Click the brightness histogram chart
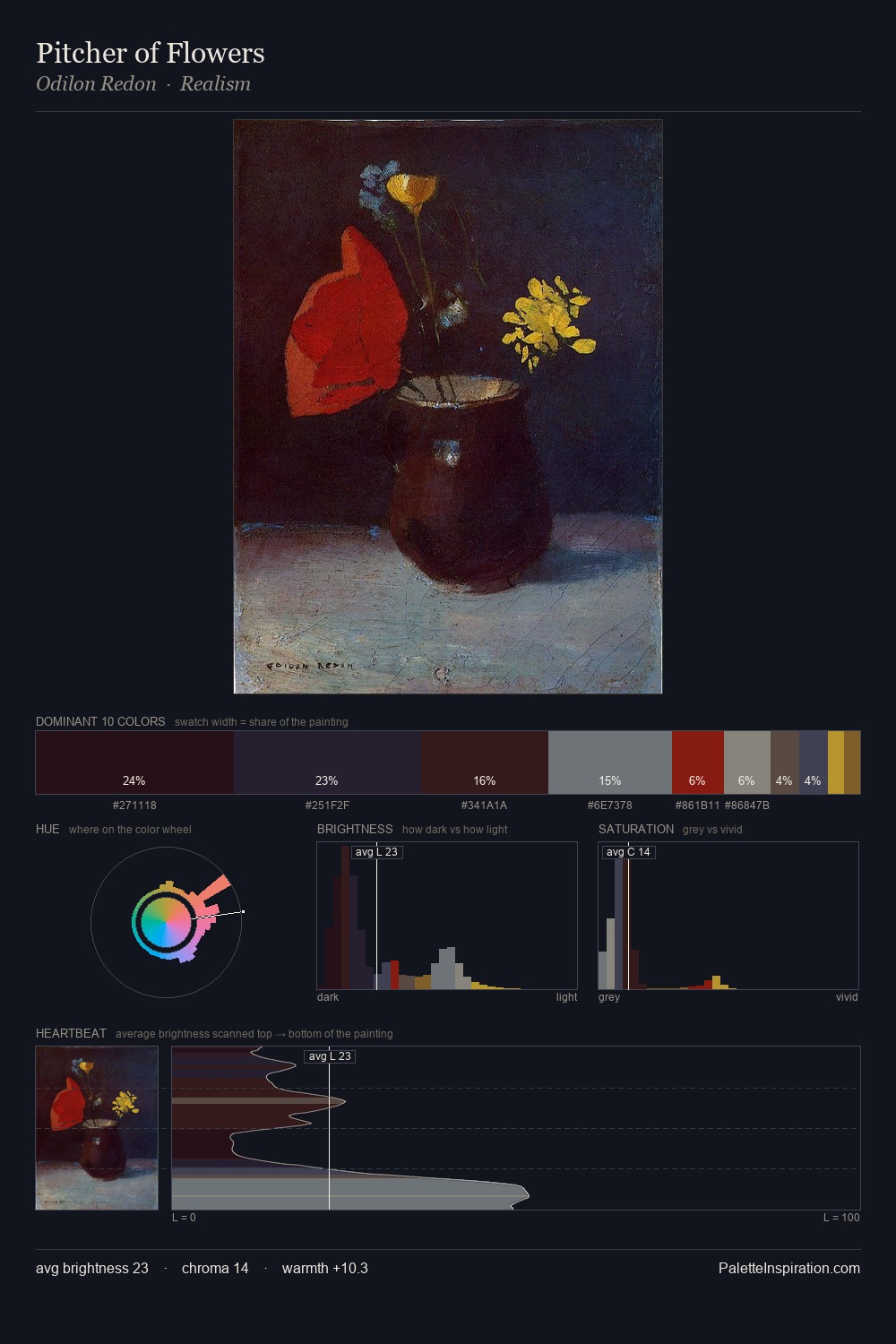The image size is (896, 1344). coord(447,916)
